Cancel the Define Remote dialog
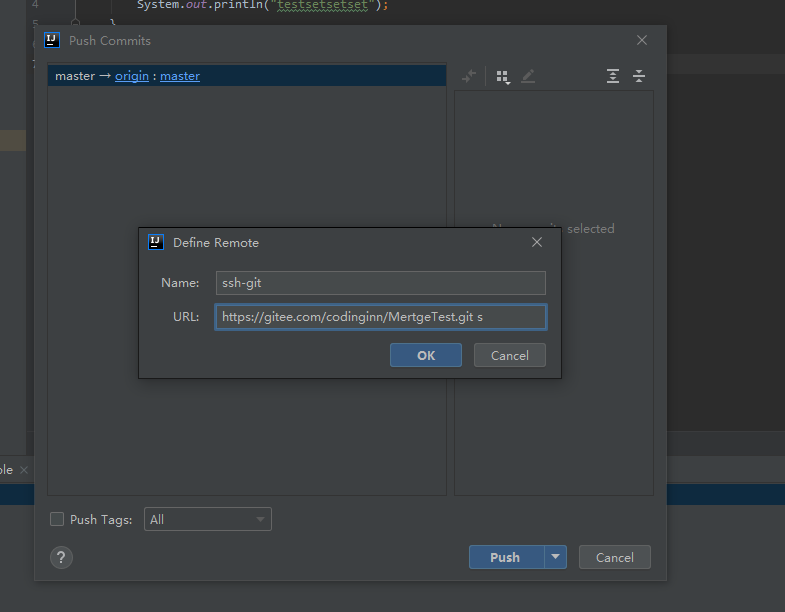Screen dimensions: 785x612 pos(510,355)
